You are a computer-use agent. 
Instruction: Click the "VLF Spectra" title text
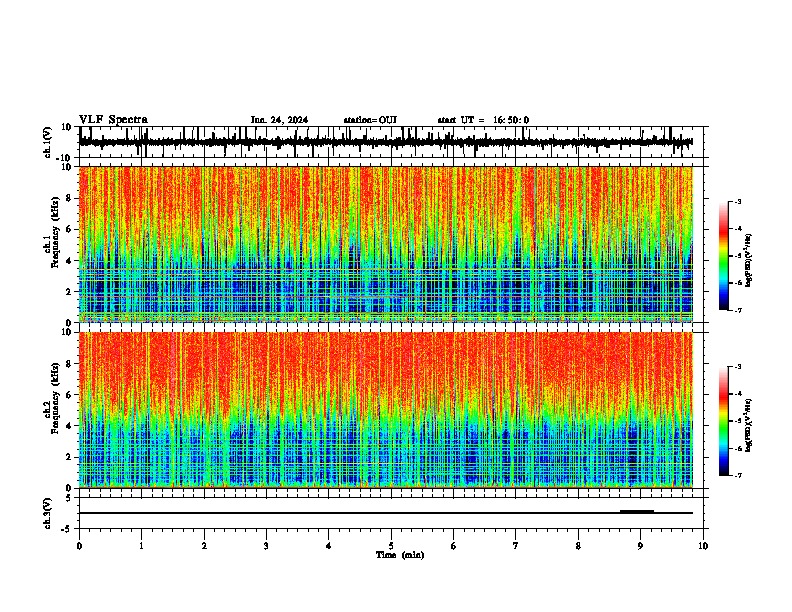pyautogui.click(x=113, y=120)
